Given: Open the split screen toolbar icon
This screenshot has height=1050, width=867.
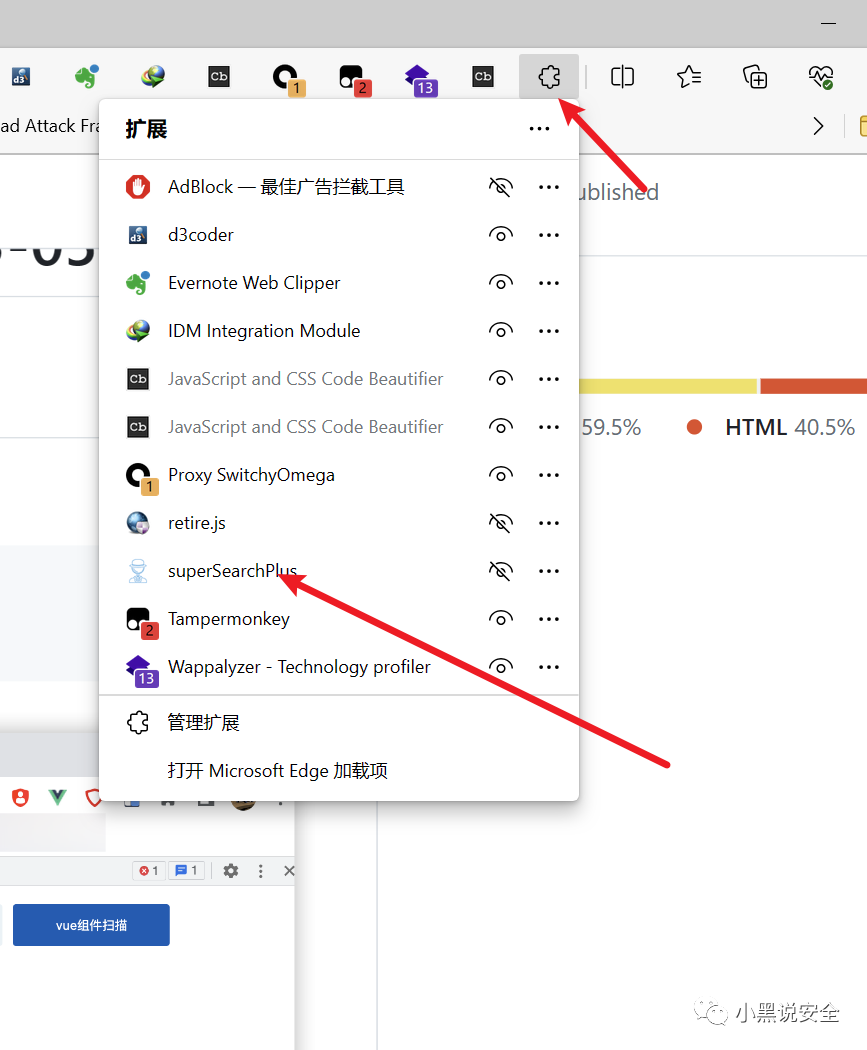Looking at the screenshot, I should click(x=622, y=77).
